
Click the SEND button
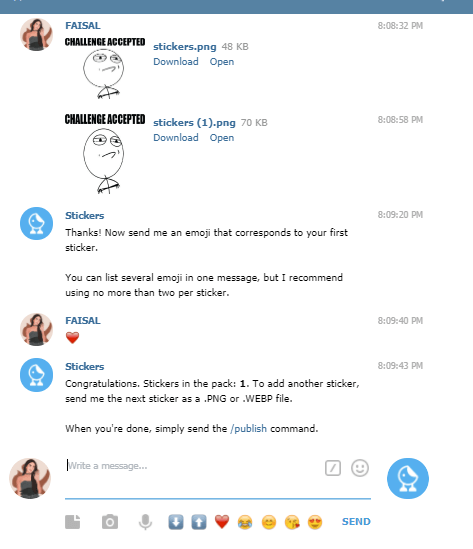coord(356,521)
